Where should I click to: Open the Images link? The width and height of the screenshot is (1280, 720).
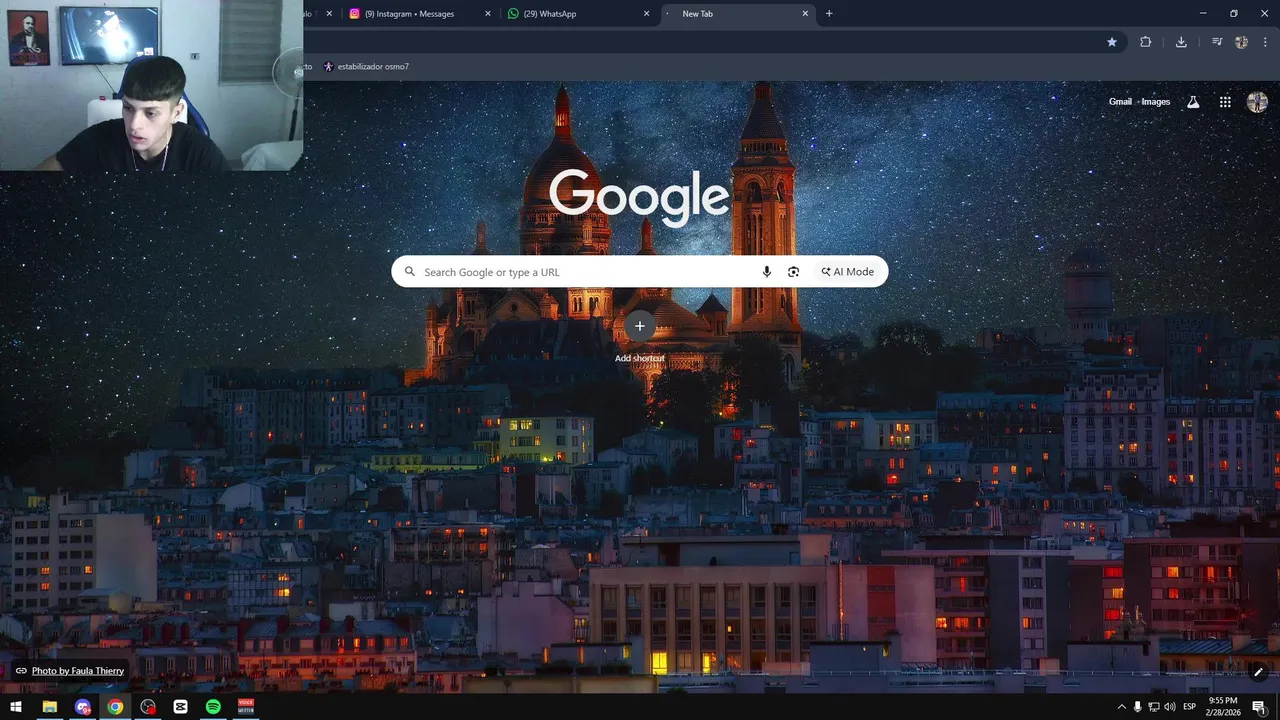(1155, 102)
